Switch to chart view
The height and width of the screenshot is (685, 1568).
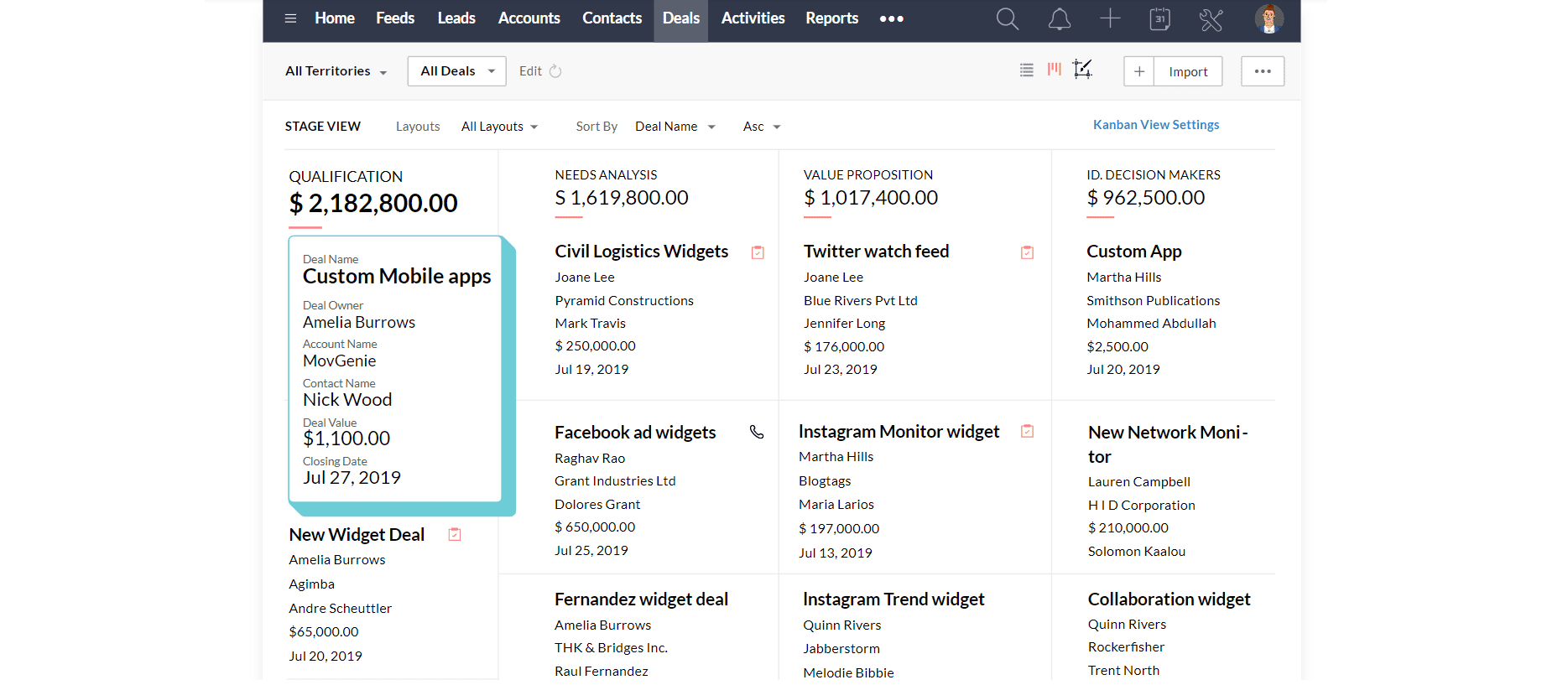[x=1082, y=70]
